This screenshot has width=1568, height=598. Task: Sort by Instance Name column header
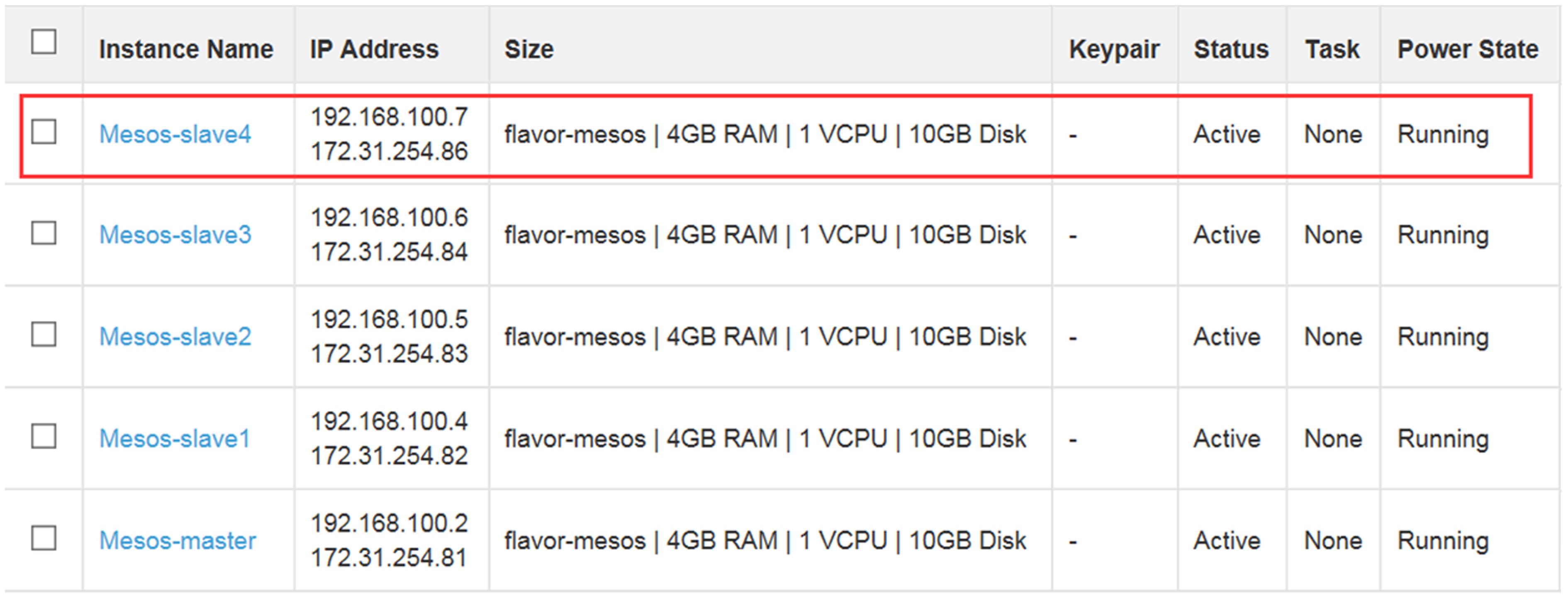pyautogui.click(x=186, y=49)
